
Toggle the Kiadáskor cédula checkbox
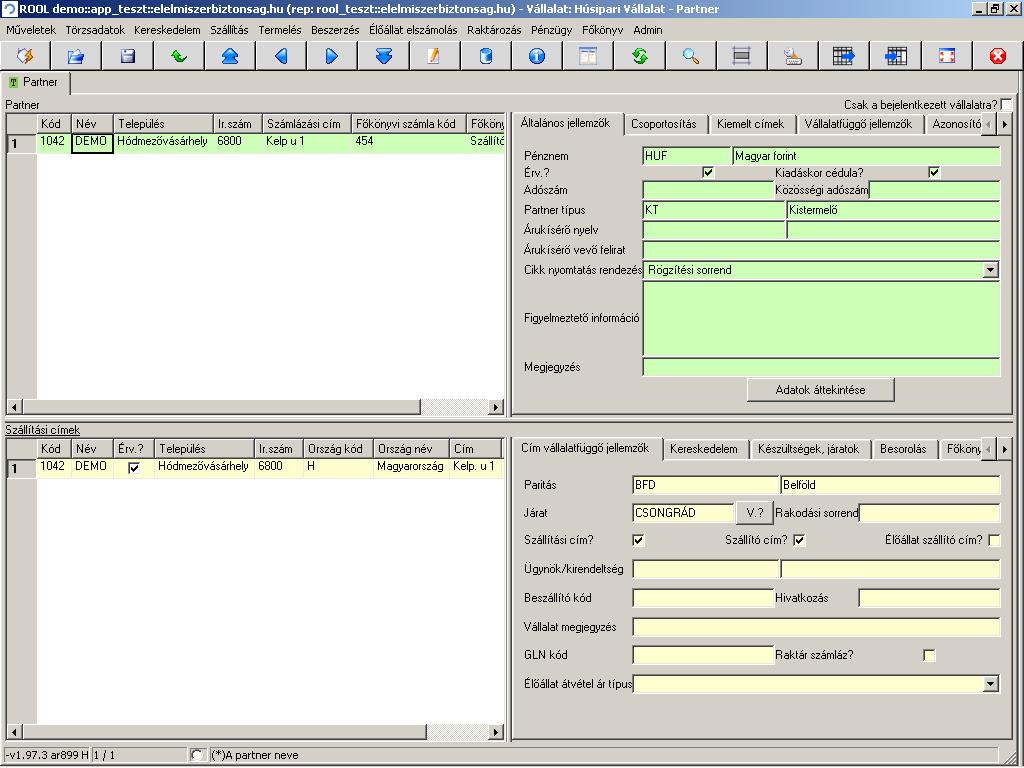click(934, 172)
